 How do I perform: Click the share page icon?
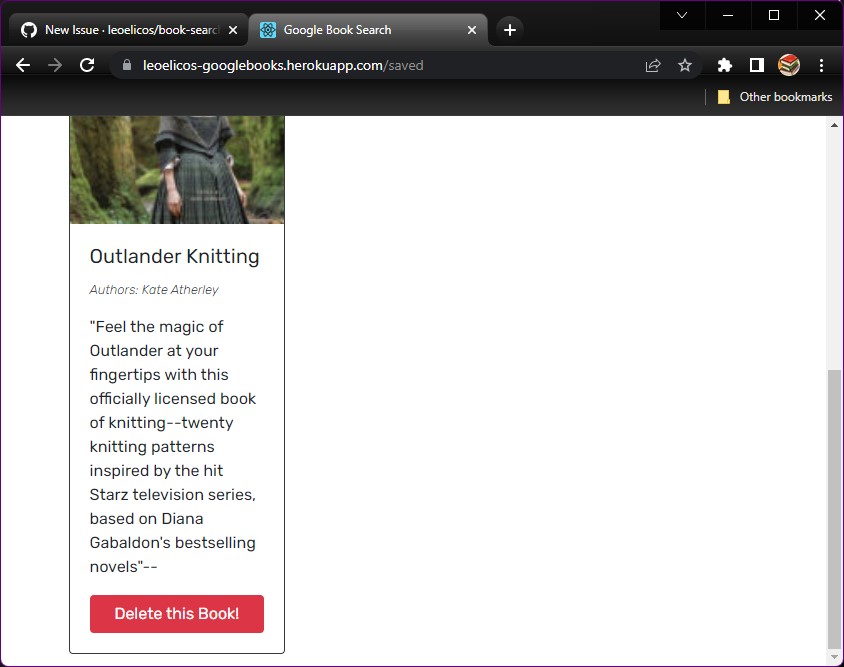point(653,65)
